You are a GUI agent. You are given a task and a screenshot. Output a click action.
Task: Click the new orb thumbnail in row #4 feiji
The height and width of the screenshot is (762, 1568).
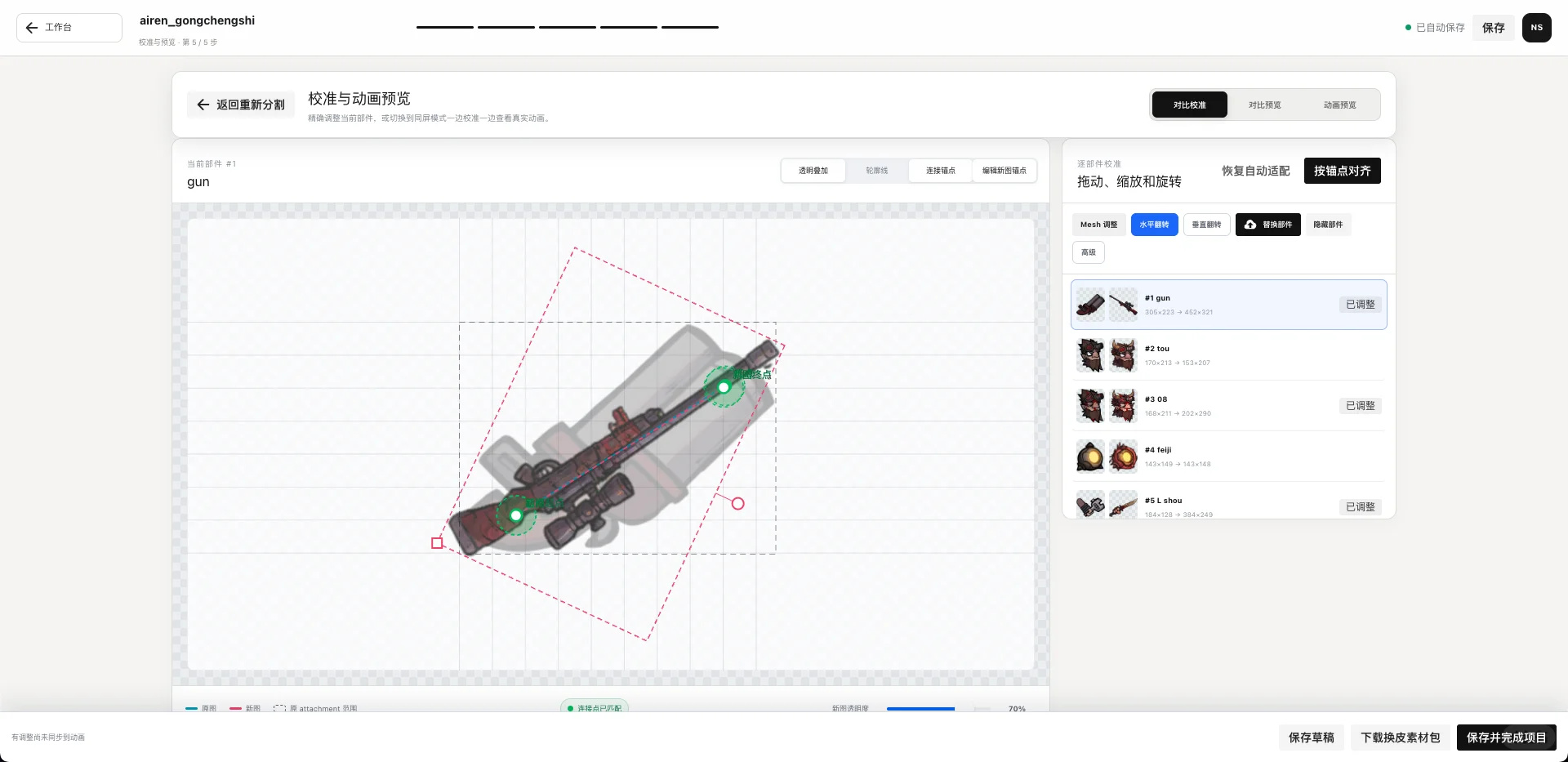(x=1123, y=457)
